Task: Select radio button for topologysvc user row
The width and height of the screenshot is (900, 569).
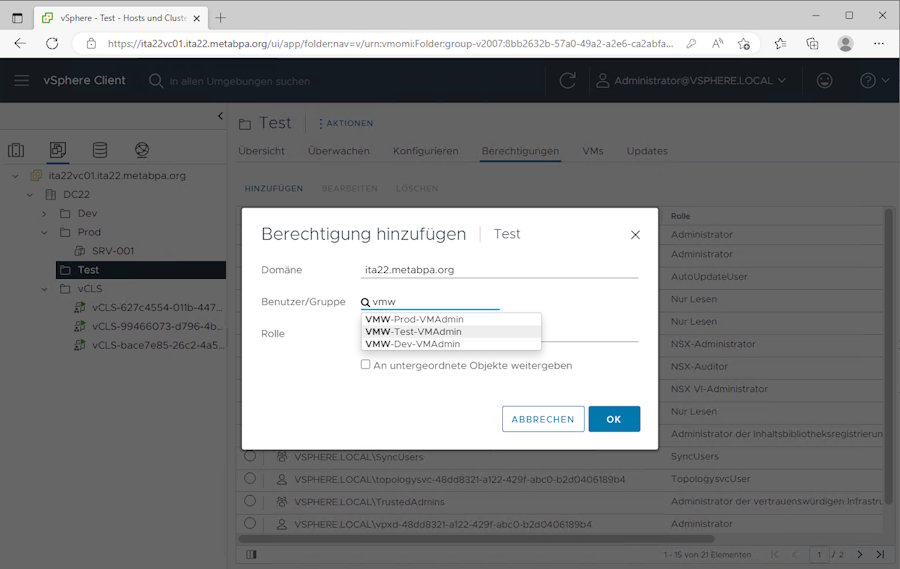Action: point(250,478)
